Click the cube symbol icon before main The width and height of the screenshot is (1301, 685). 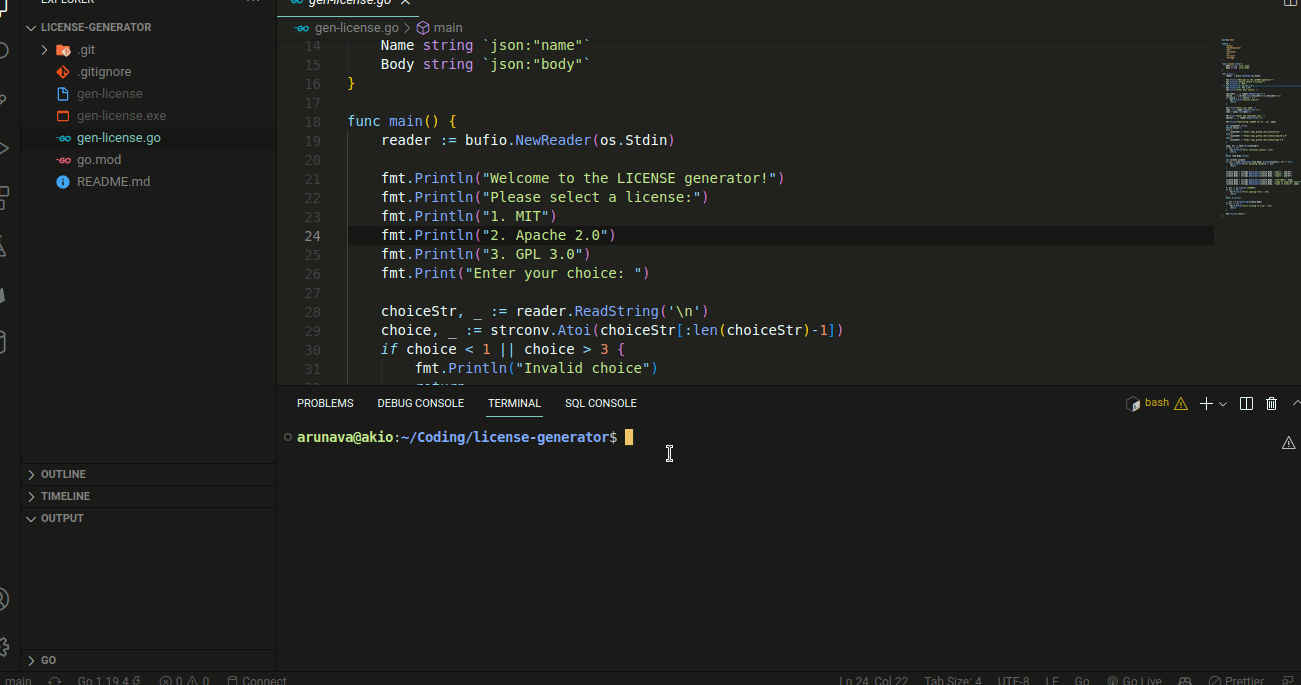pos(423,28)
